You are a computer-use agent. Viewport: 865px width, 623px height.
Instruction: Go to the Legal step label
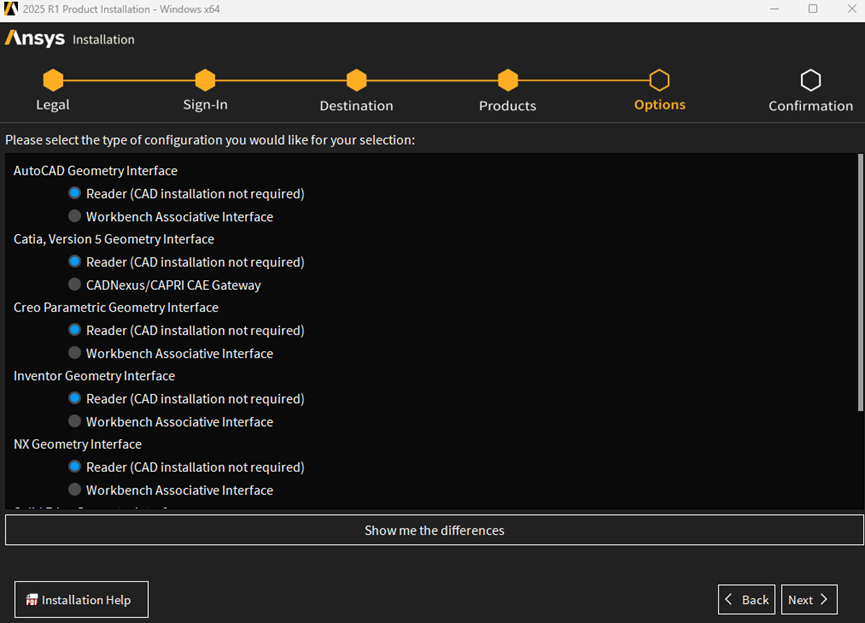[53, 105]
